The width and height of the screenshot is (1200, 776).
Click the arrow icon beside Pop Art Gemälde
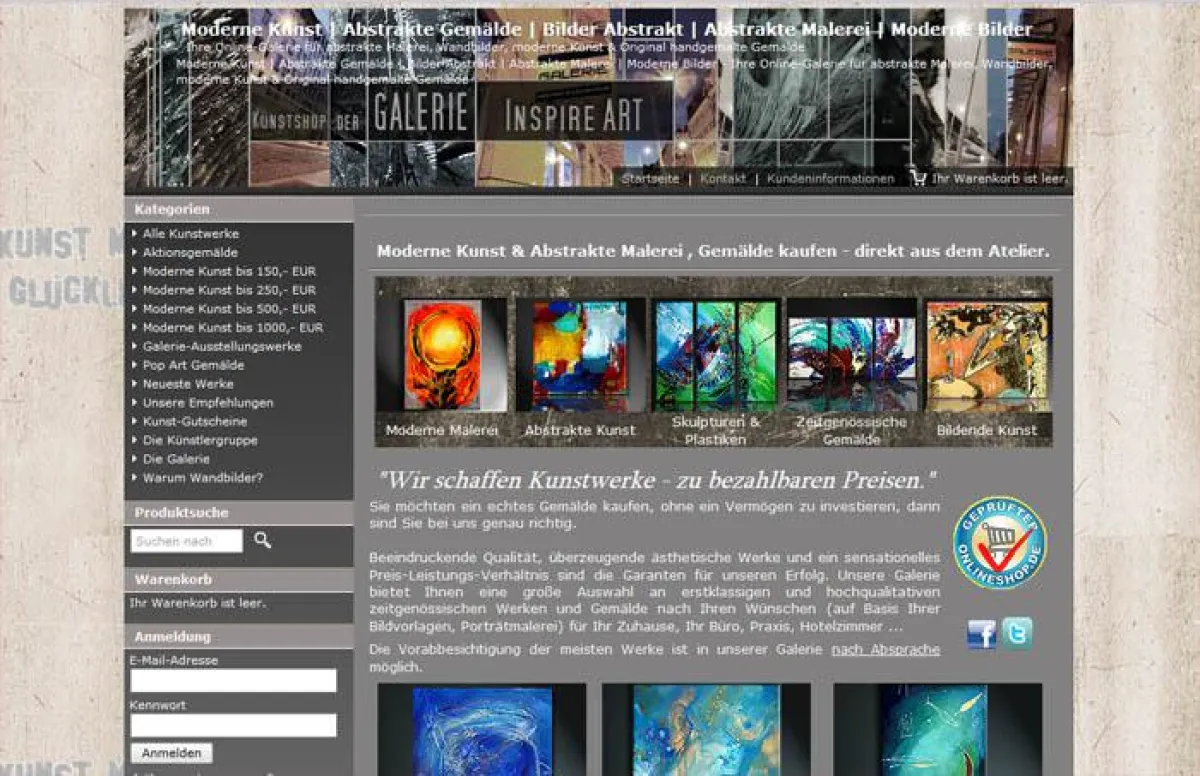(x=134, y=365)
